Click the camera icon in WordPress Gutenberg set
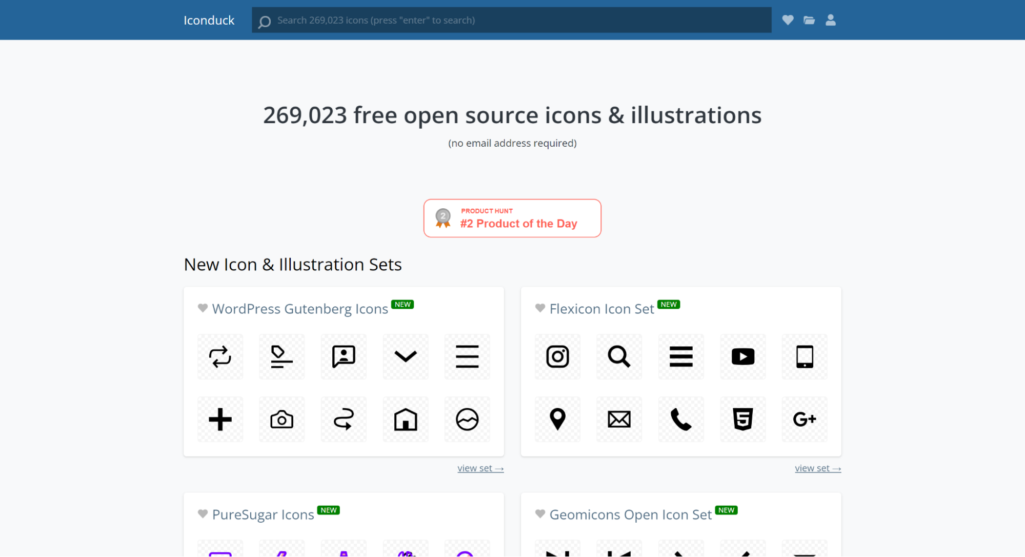The width and height of the screenshot is (1025, 557). 282,419
